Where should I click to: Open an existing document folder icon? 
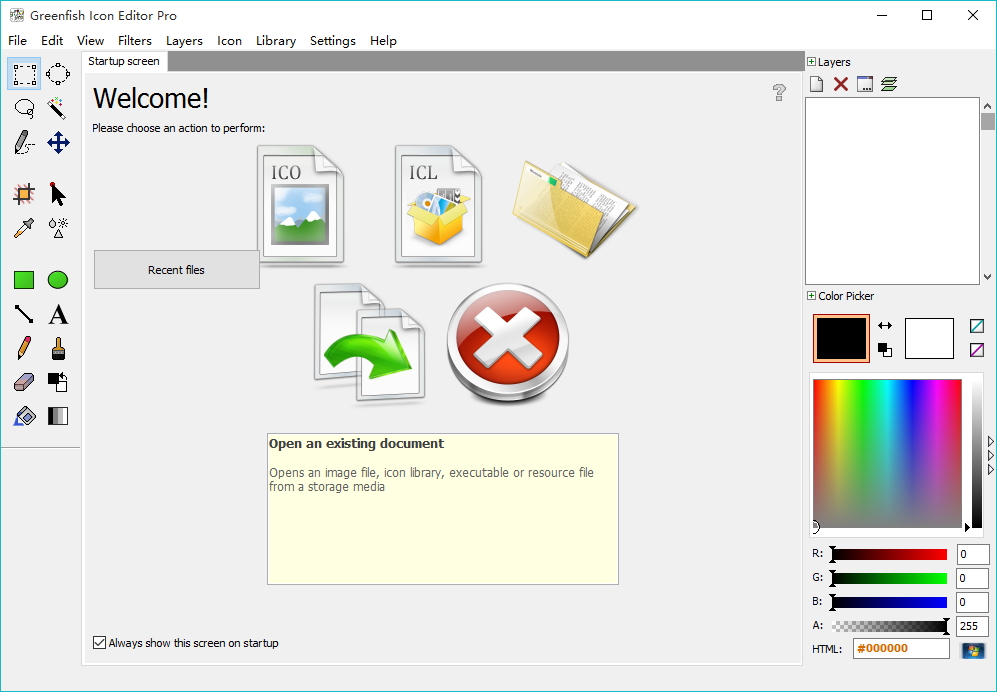point(574,208)
